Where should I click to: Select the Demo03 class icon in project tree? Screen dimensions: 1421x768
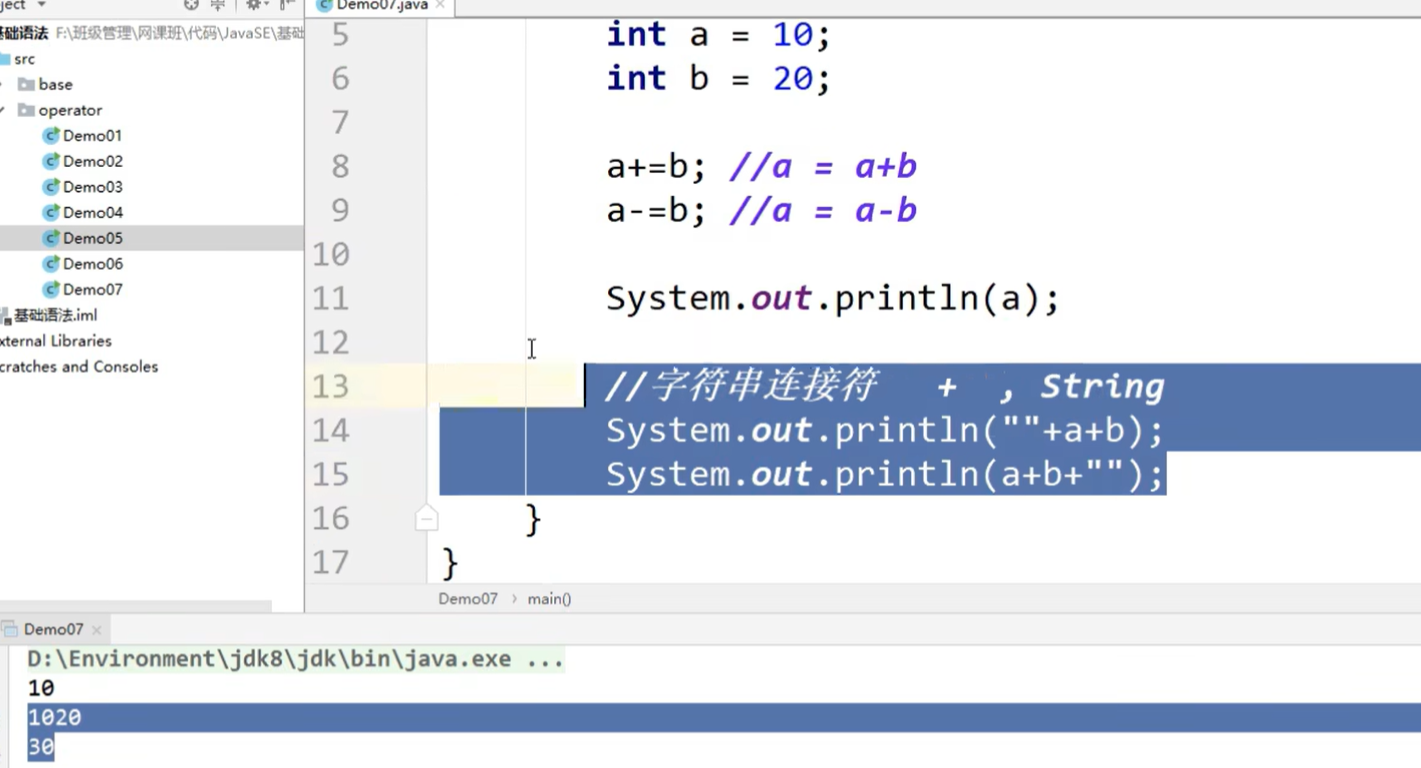pyautogui.click(x=51, y=187)
